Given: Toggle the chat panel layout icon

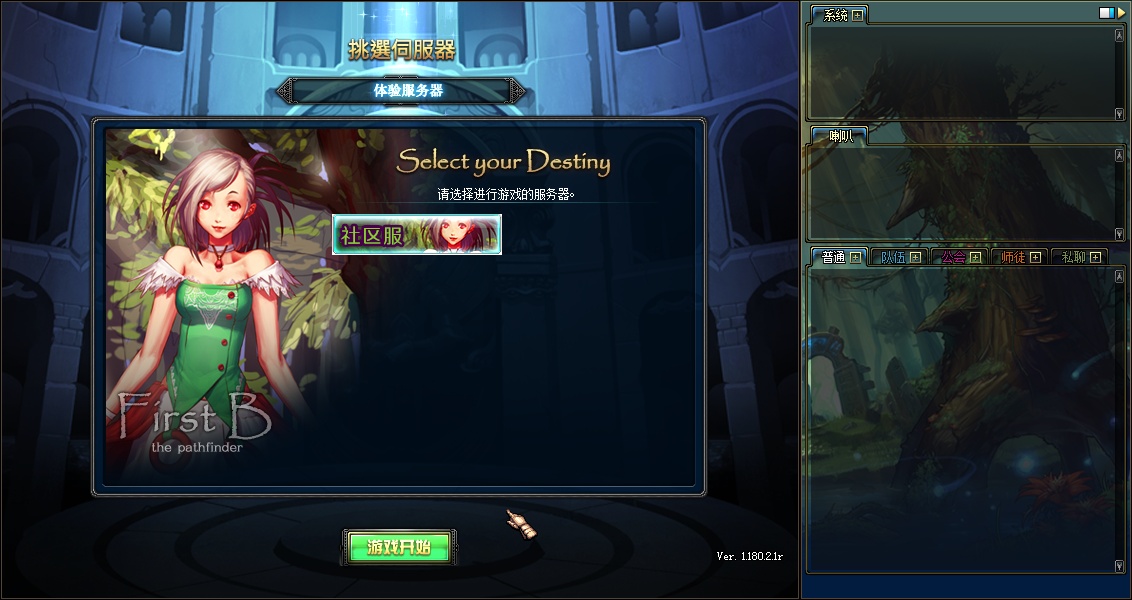Looking at the screenshot, I should (1107, 12).
